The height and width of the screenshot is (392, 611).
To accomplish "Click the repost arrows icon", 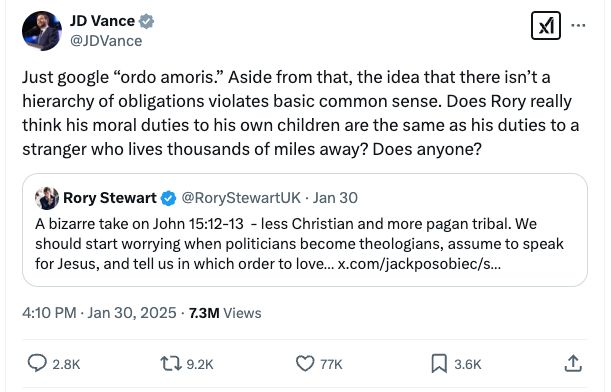I will (x=171, y=364).
